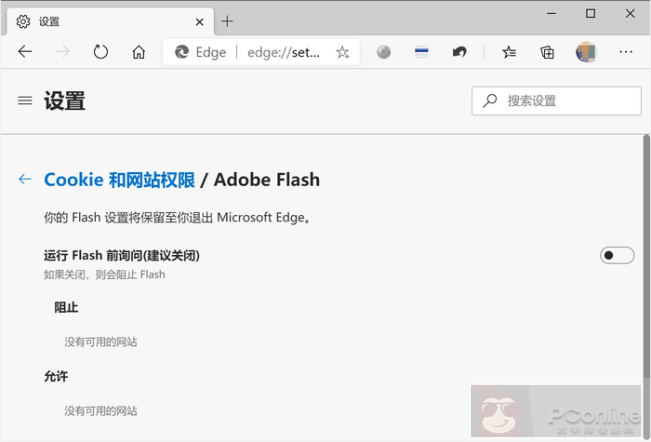Open the Collections icon
This screenshot has width=651, height=442.
click(547, 52)
